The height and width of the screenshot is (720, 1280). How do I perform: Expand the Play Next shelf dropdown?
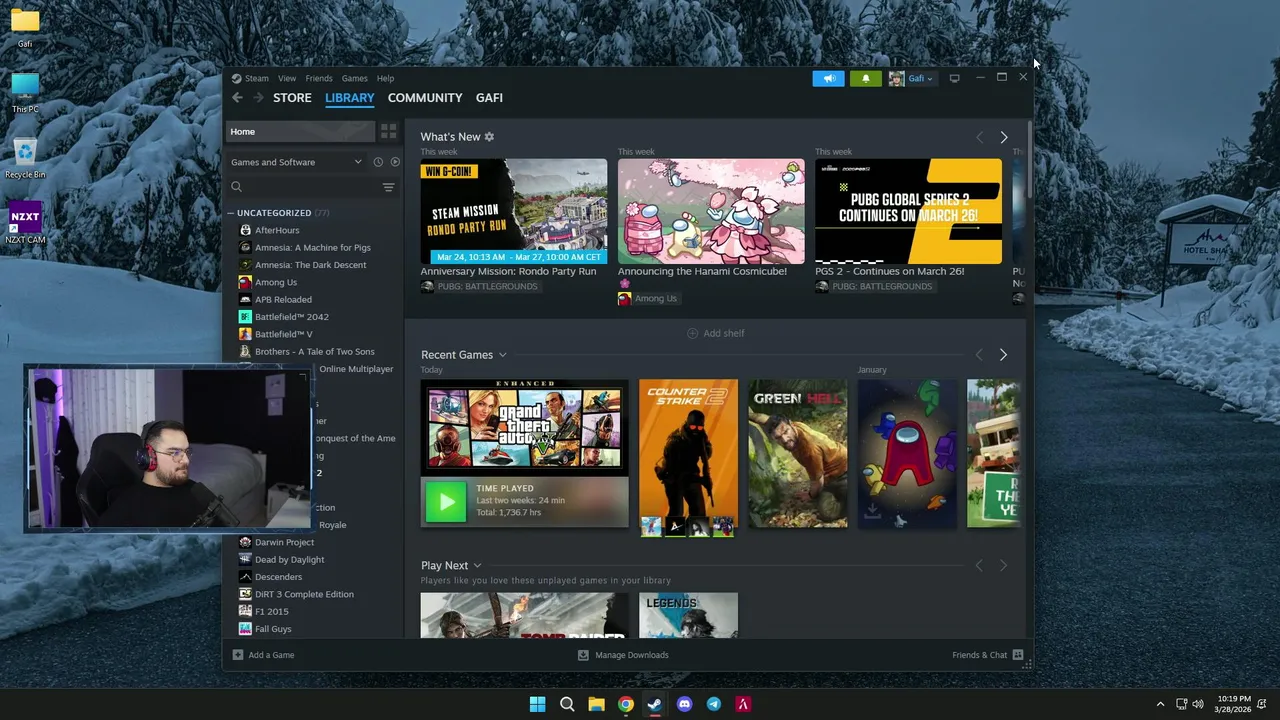point(477,566)
